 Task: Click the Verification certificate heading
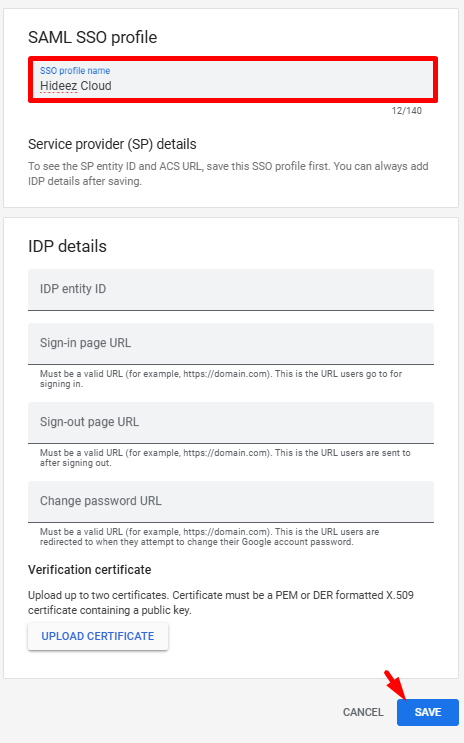[x=90, y=570]
